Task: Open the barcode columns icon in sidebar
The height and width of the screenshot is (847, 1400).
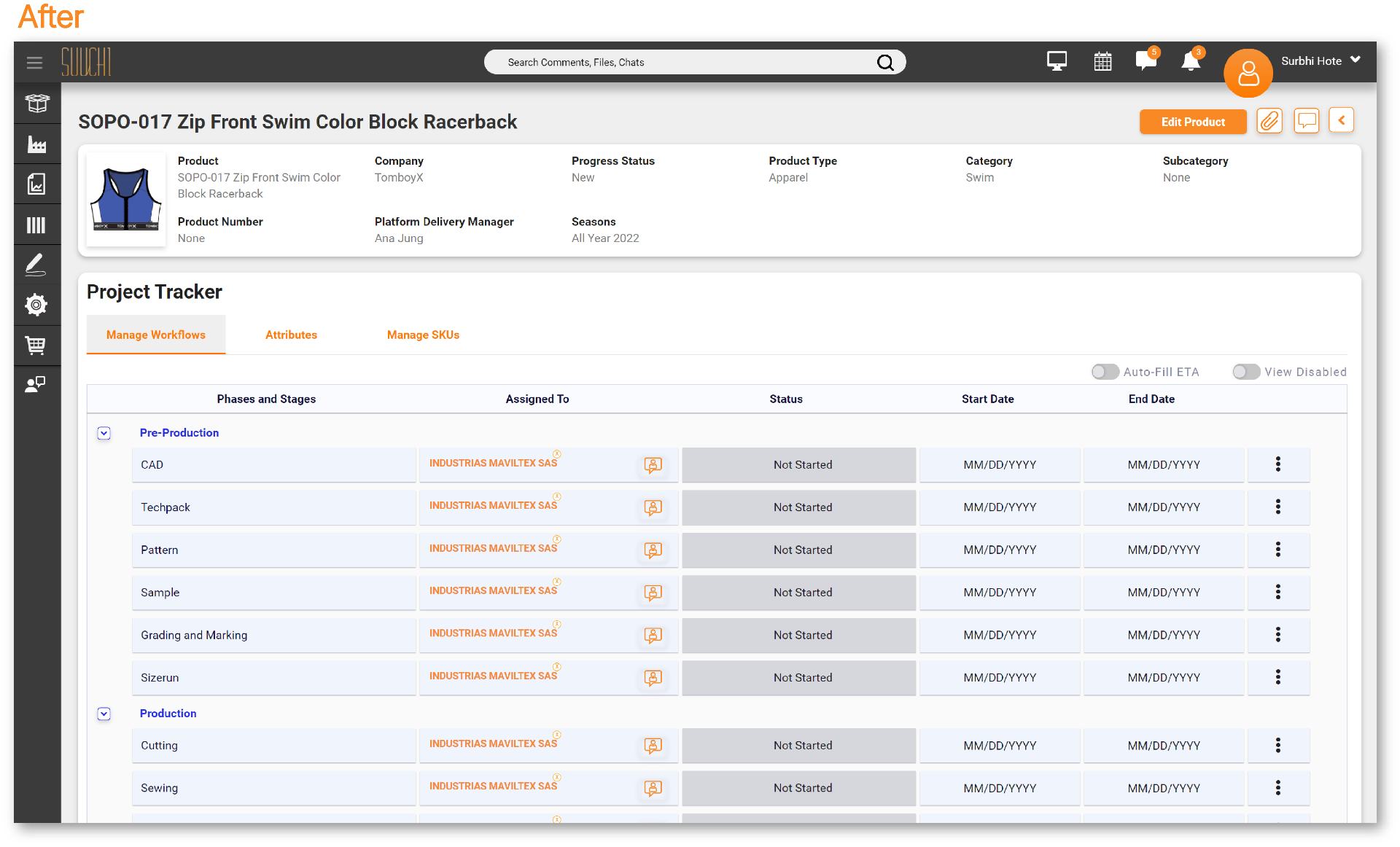Action: coord(36,225)
